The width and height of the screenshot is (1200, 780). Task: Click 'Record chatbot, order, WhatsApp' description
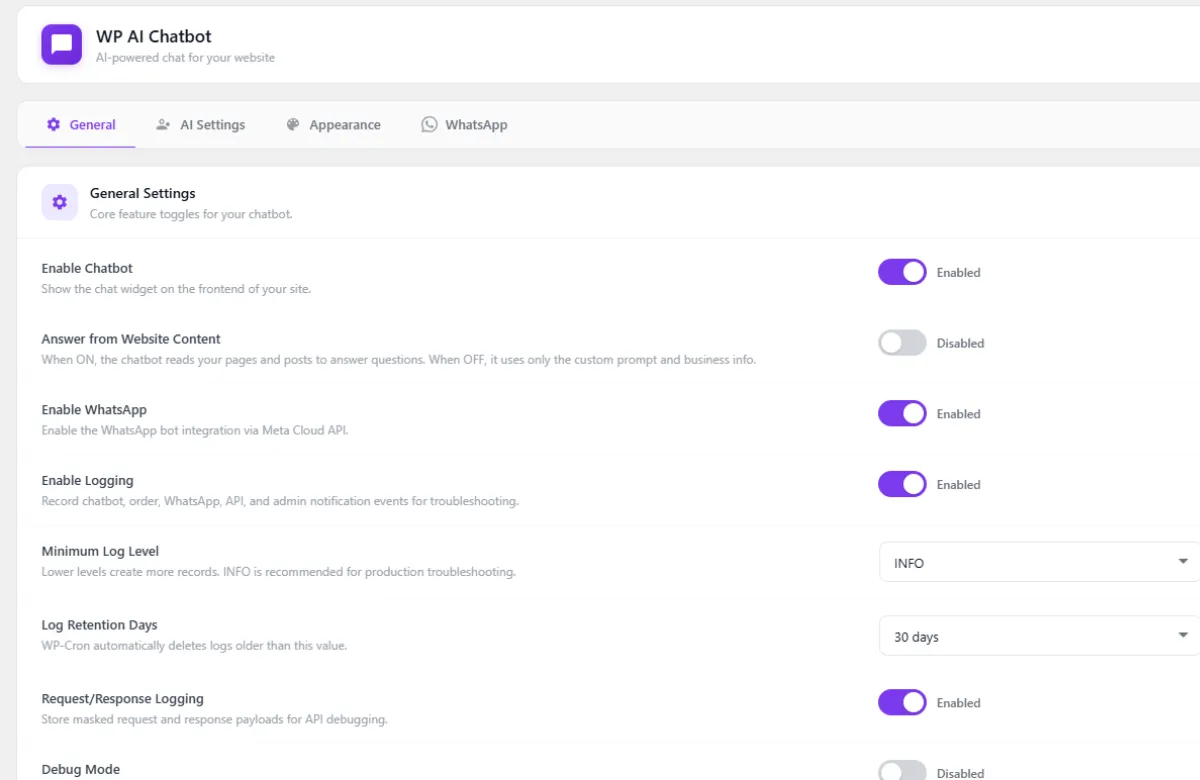(280, 502)
